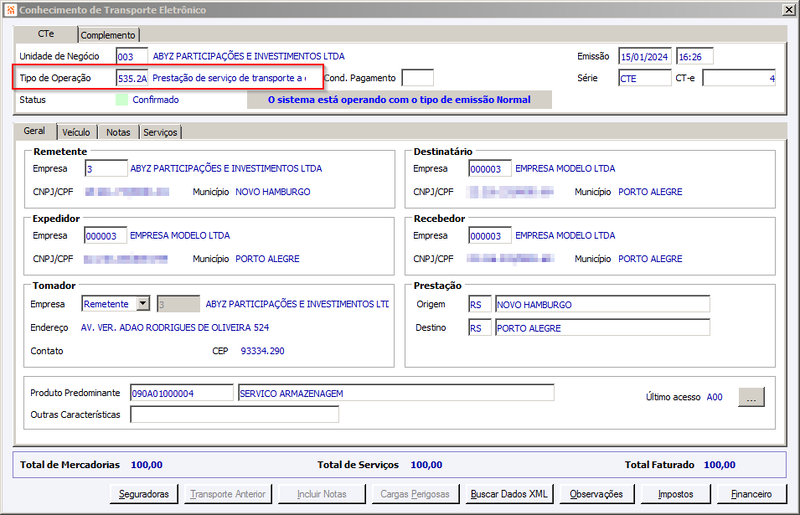Click the Unidade de Negócio company name text
Viewport: 800px width, 515px height.
pos(248,56)
